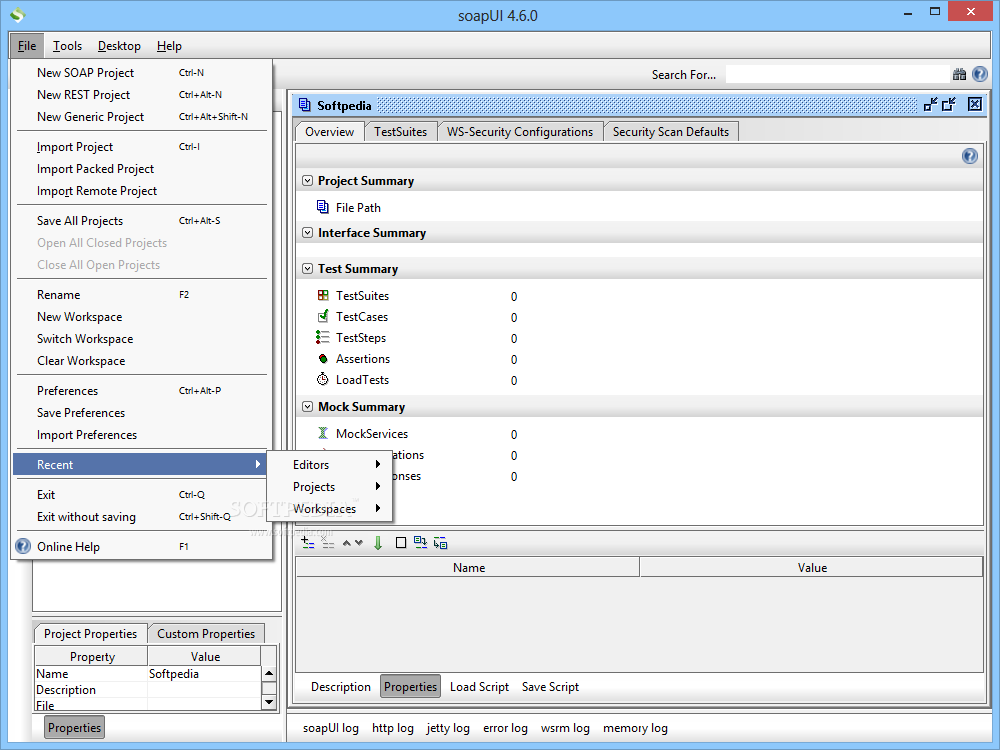Click the Softpedia project window icon

tap(305, 105)
